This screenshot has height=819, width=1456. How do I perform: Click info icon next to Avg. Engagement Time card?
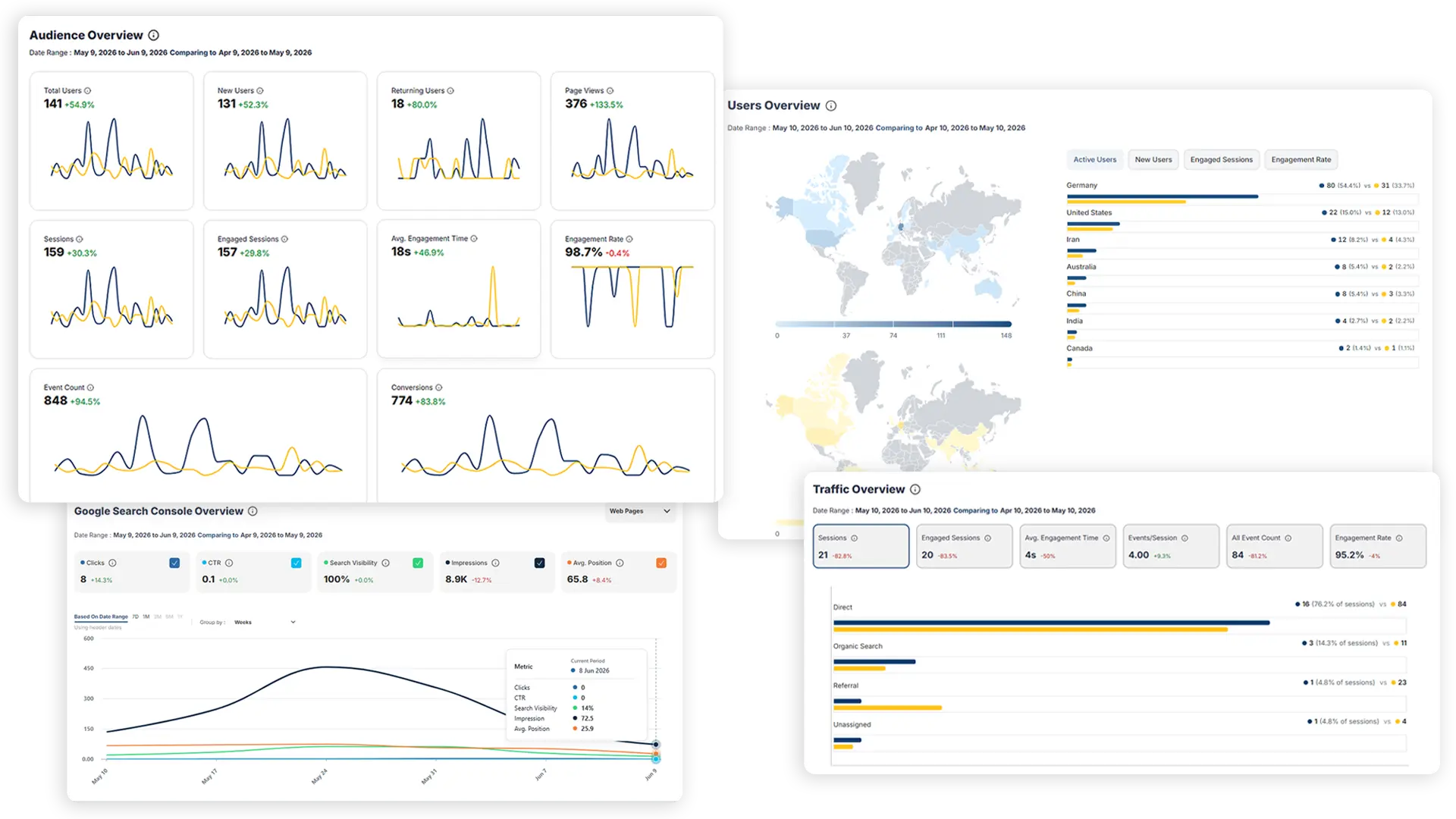pos(474,238)
